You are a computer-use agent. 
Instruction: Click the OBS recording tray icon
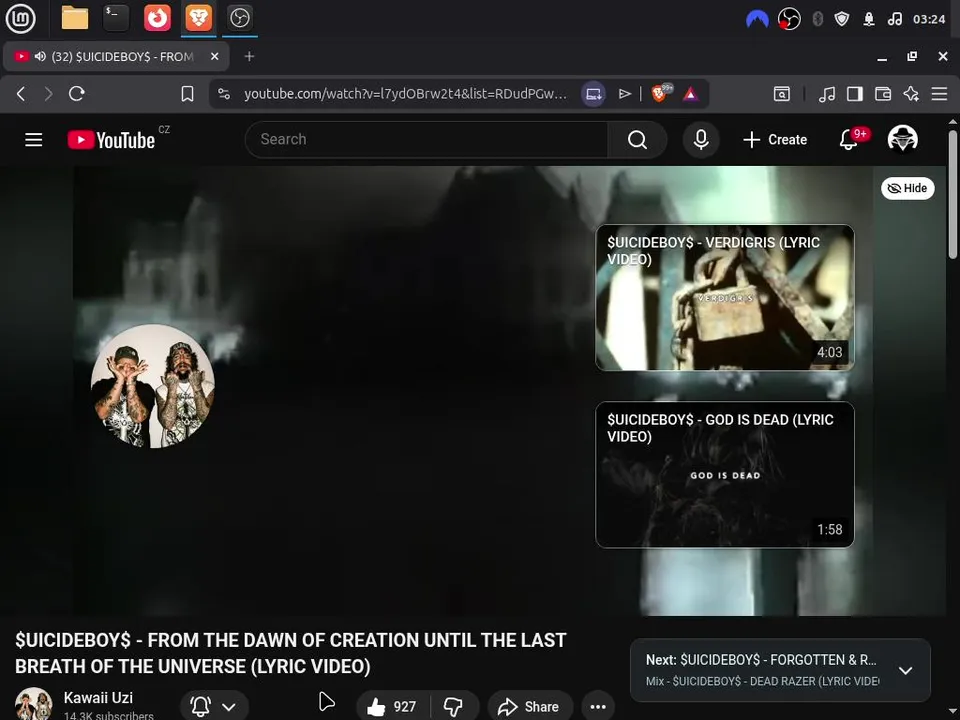pos(789,19)
